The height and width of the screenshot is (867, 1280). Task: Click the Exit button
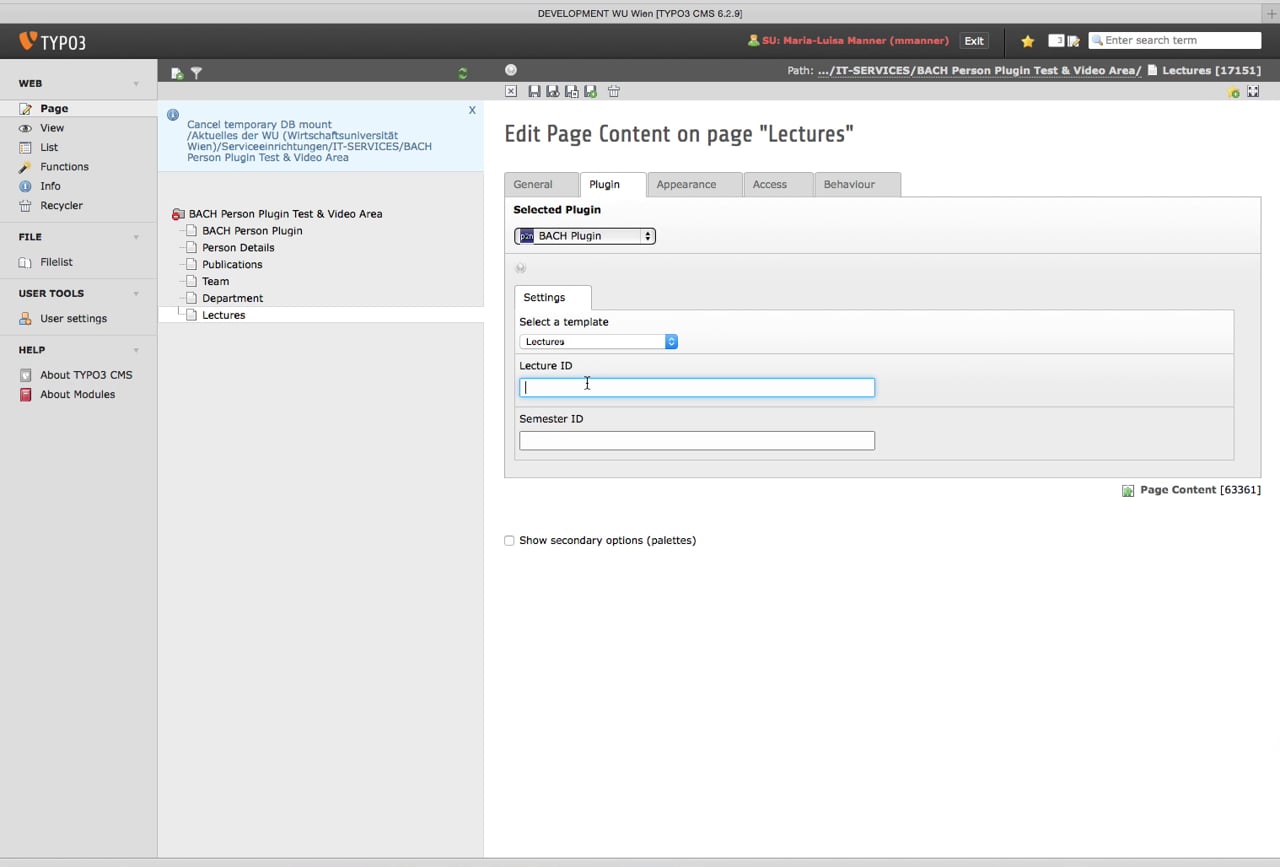[x=973, y=41]
